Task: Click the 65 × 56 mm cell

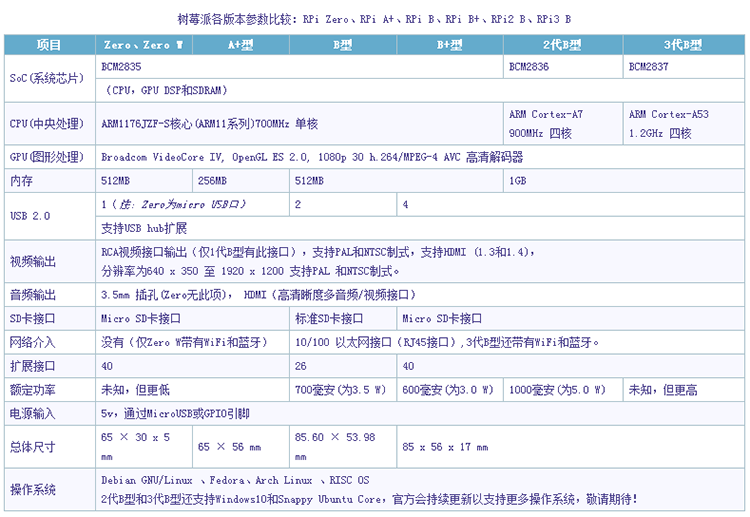Action: click(x=241, y=447)
